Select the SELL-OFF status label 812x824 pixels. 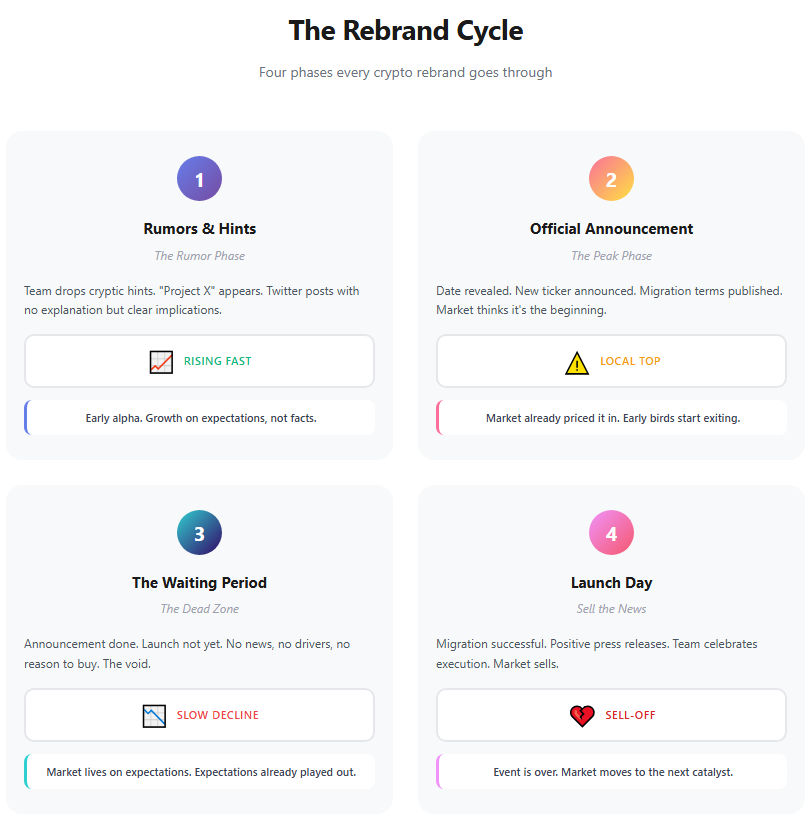[x=630, y=716]
